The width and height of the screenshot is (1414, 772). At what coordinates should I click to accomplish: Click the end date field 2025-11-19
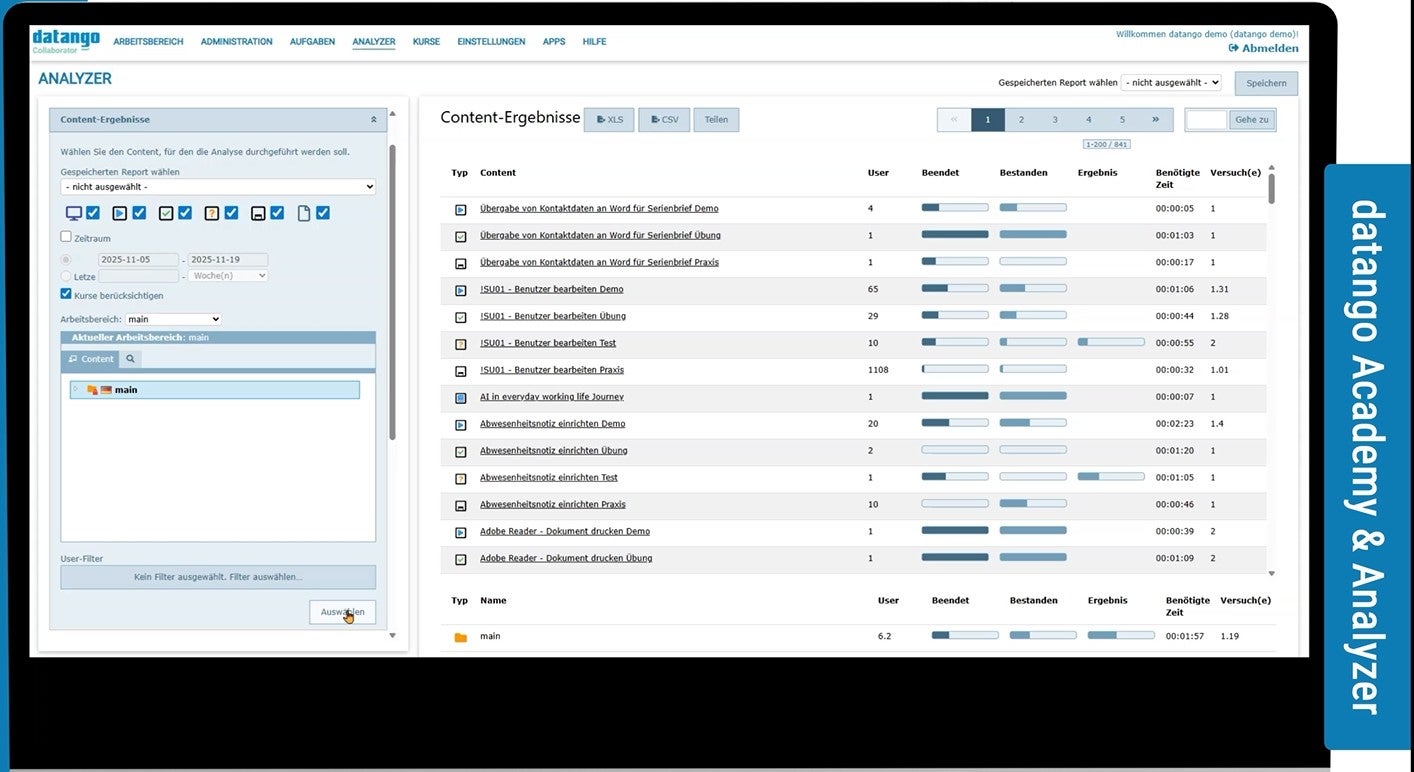click(x=228, y=260)
